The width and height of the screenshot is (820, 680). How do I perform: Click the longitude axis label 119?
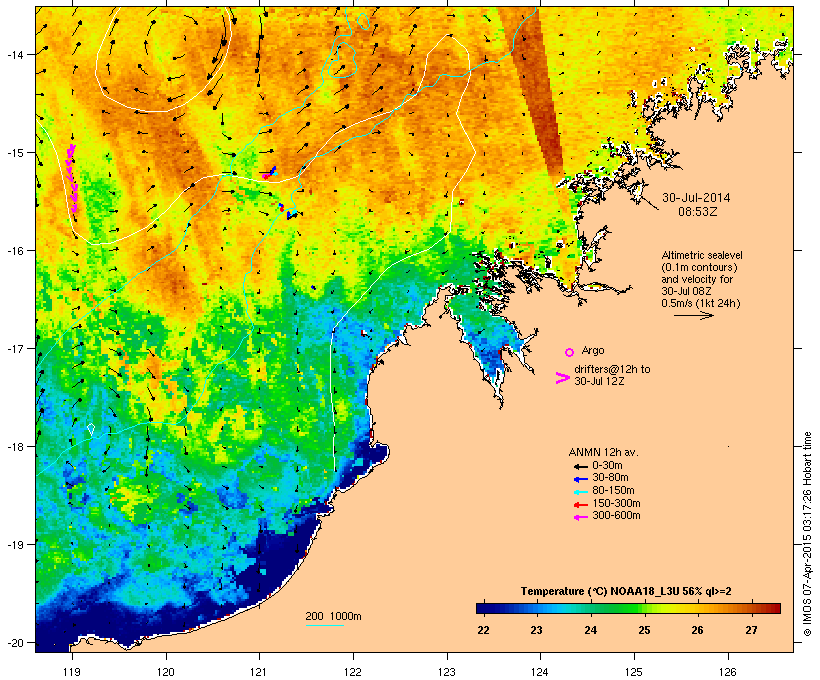(72, 672)
